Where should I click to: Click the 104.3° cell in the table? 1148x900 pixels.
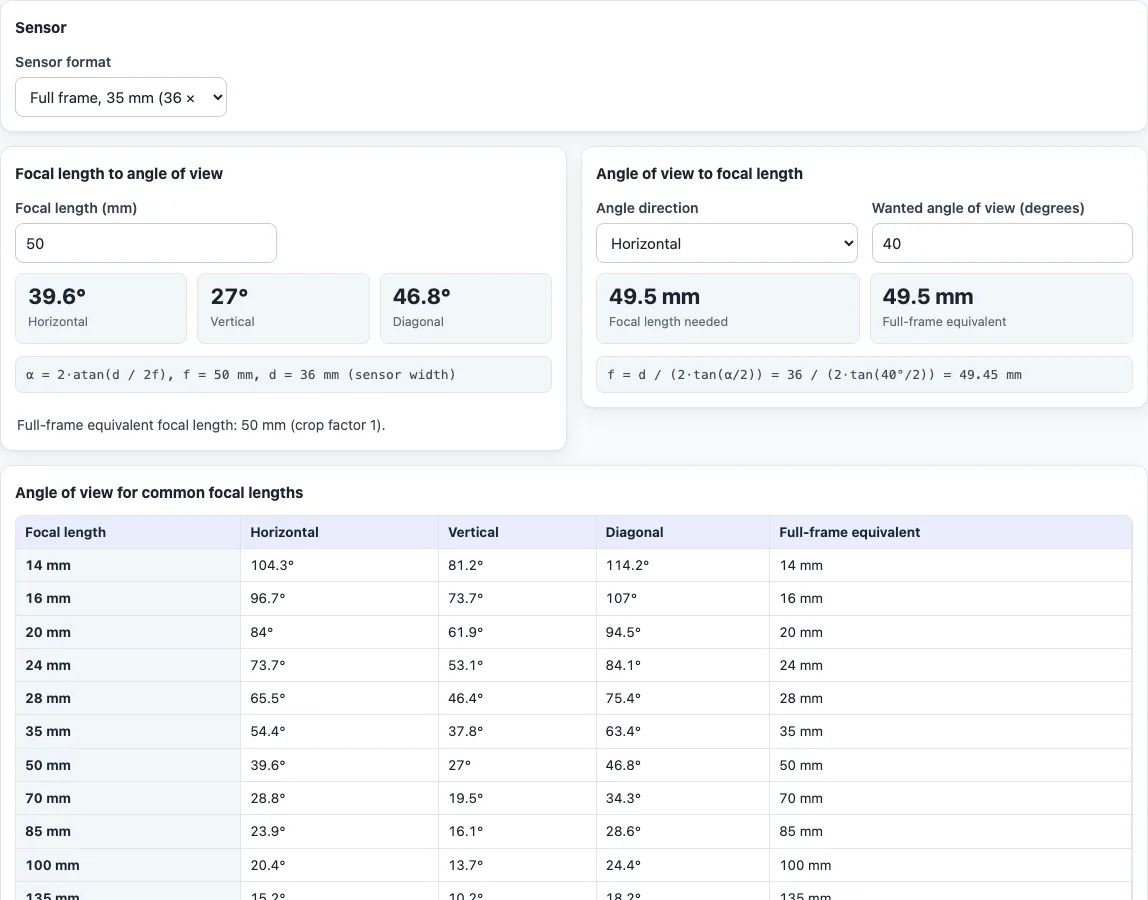(339, 565)
